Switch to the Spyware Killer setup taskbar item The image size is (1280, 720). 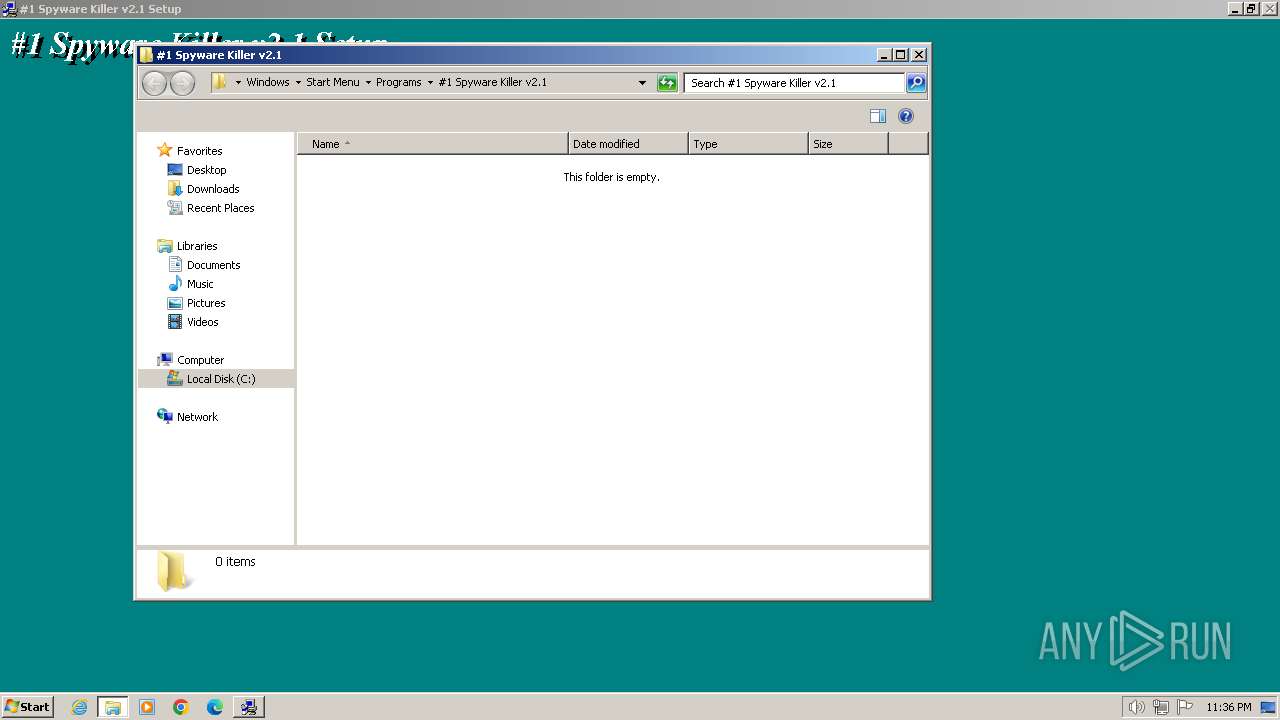click(x=249, y=707)
